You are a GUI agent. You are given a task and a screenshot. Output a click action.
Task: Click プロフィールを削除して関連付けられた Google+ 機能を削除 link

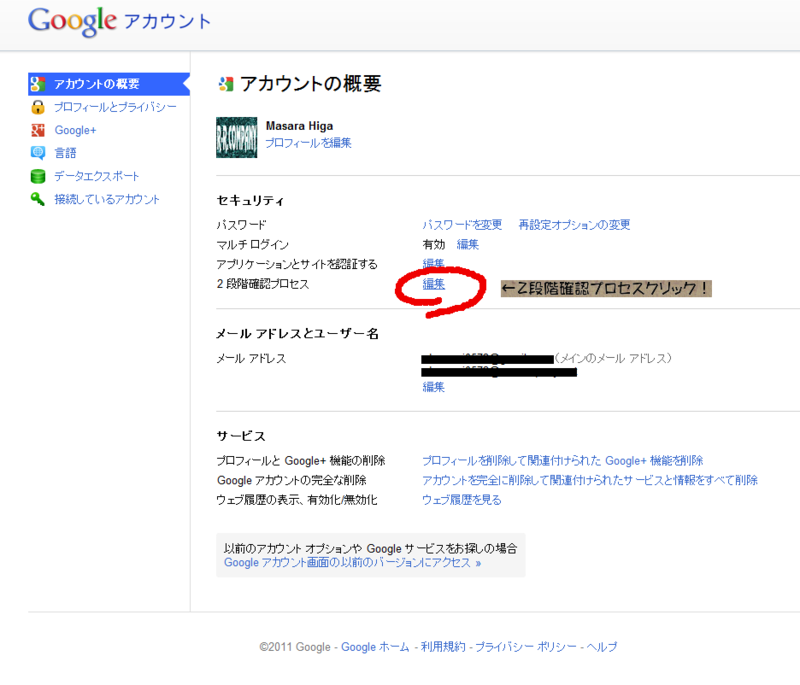(563, 461)
